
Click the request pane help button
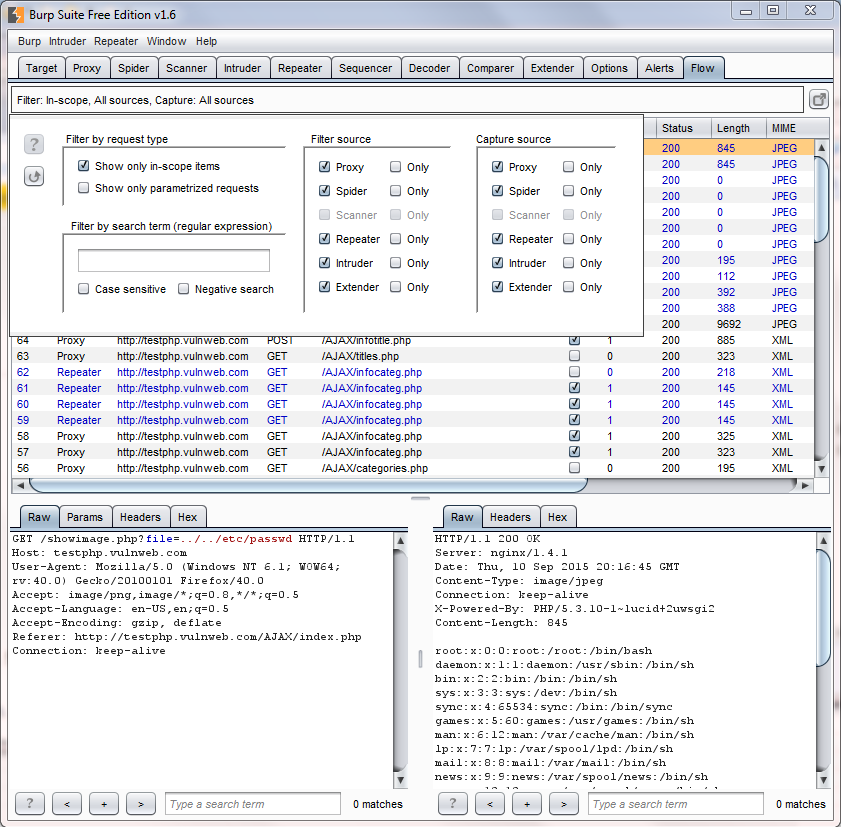pyautogui.click(x=29, y=803)
